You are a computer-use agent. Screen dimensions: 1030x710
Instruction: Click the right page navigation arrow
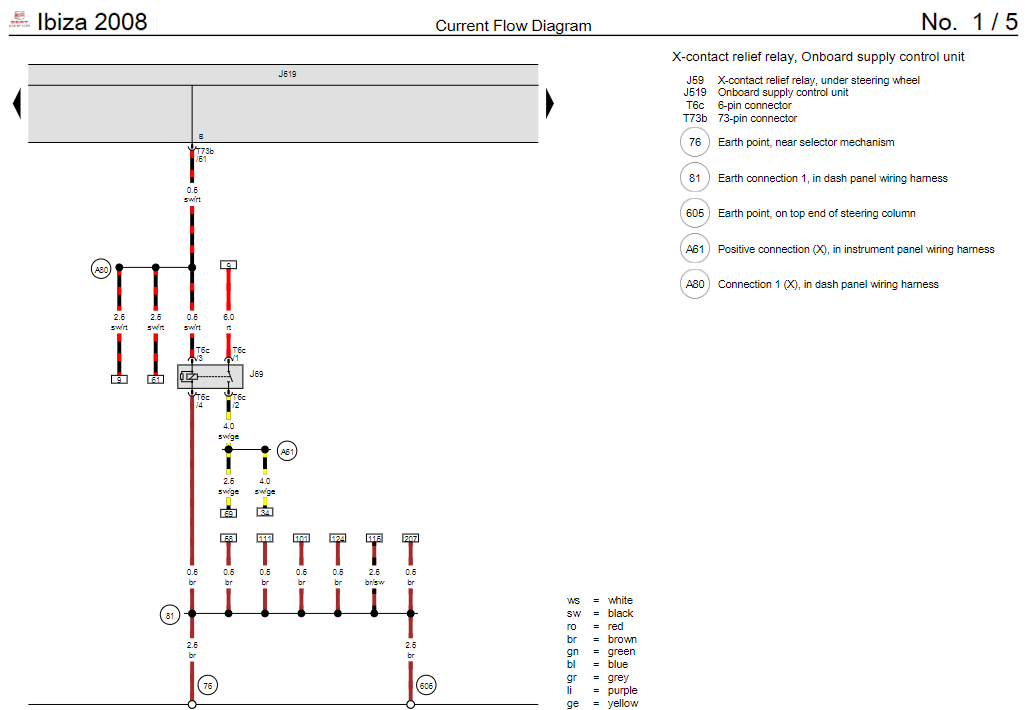tap(549, 103)
